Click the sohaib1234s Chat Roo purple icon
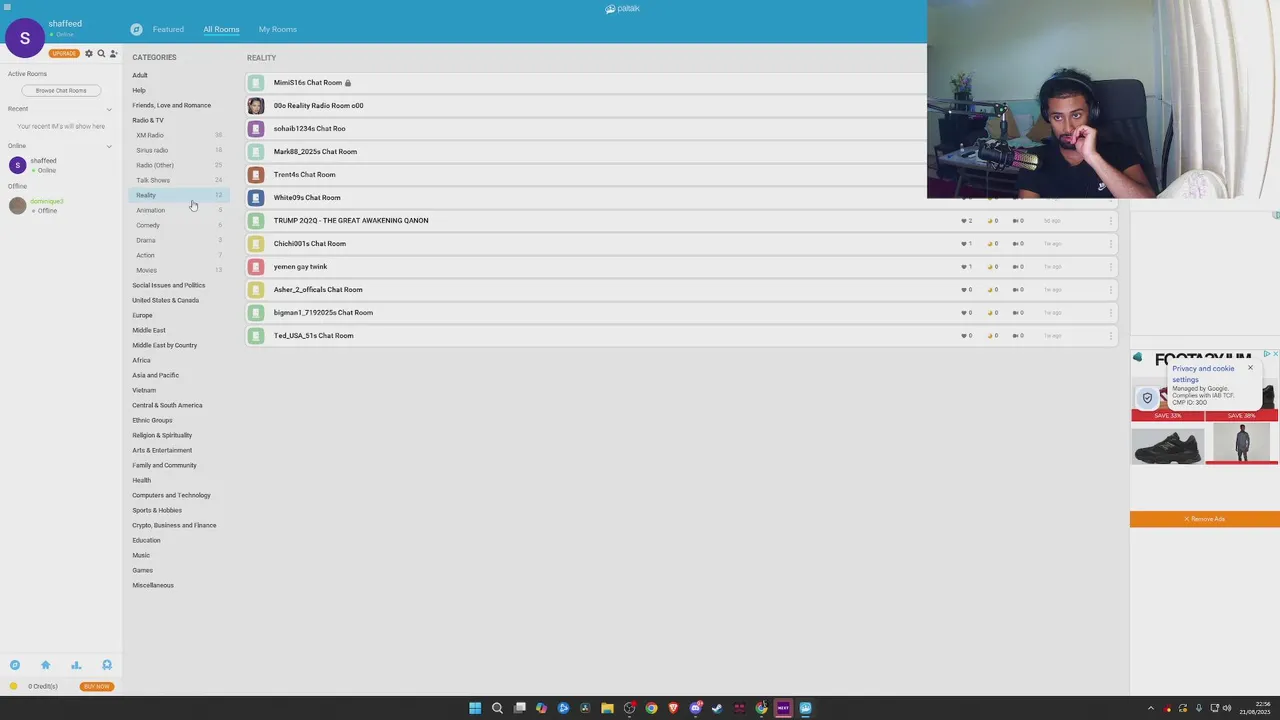Viewport: 1280px width, 720px height. click(256, 128)
